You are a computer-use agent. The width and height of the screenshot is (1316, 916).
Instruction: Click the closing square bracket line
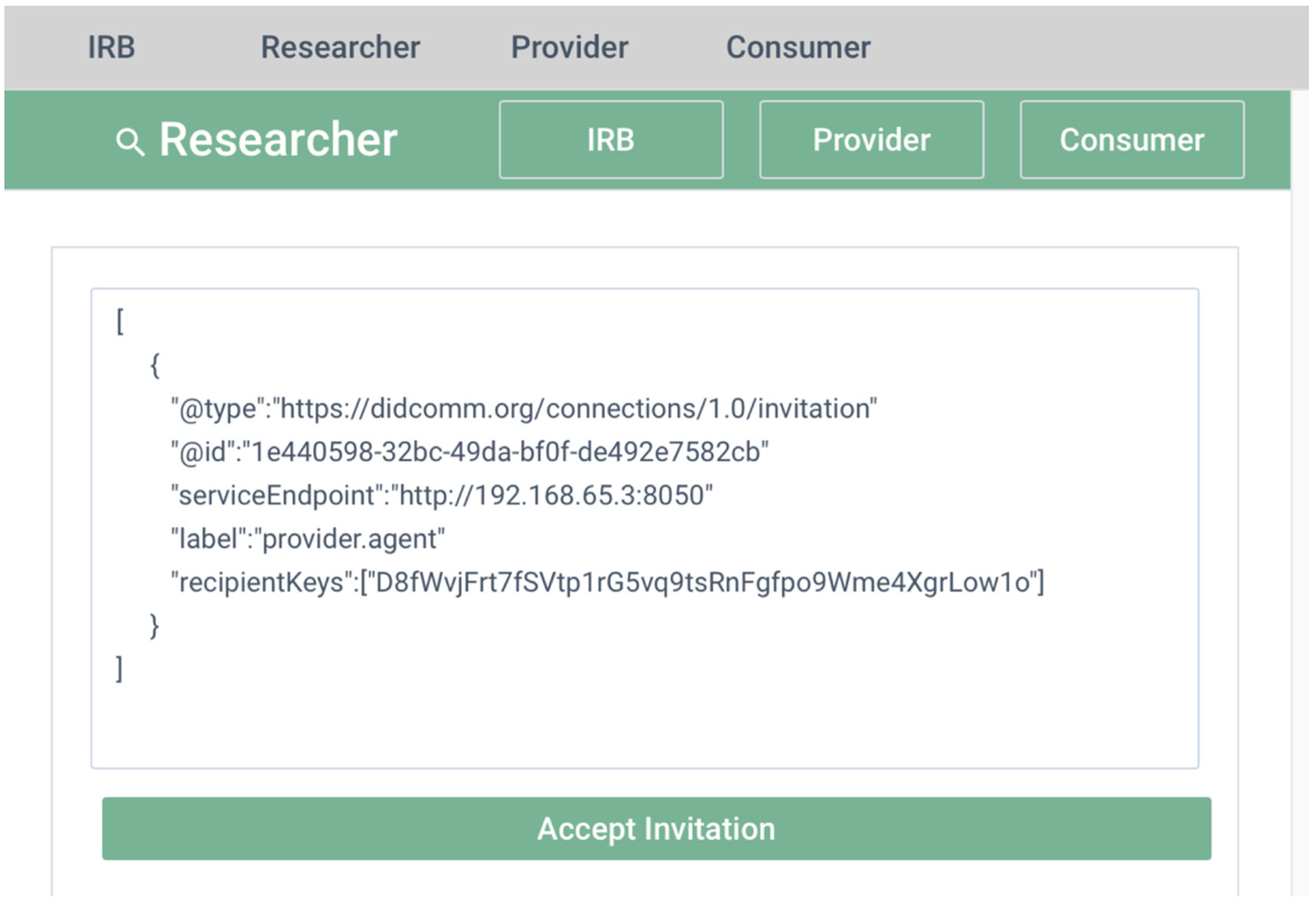pos(119,669)
